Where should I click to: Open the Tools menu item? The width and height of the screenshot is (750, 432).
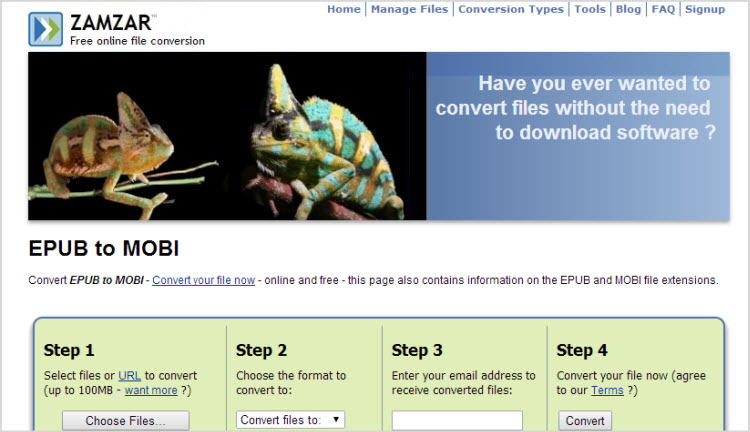(590, 9)
